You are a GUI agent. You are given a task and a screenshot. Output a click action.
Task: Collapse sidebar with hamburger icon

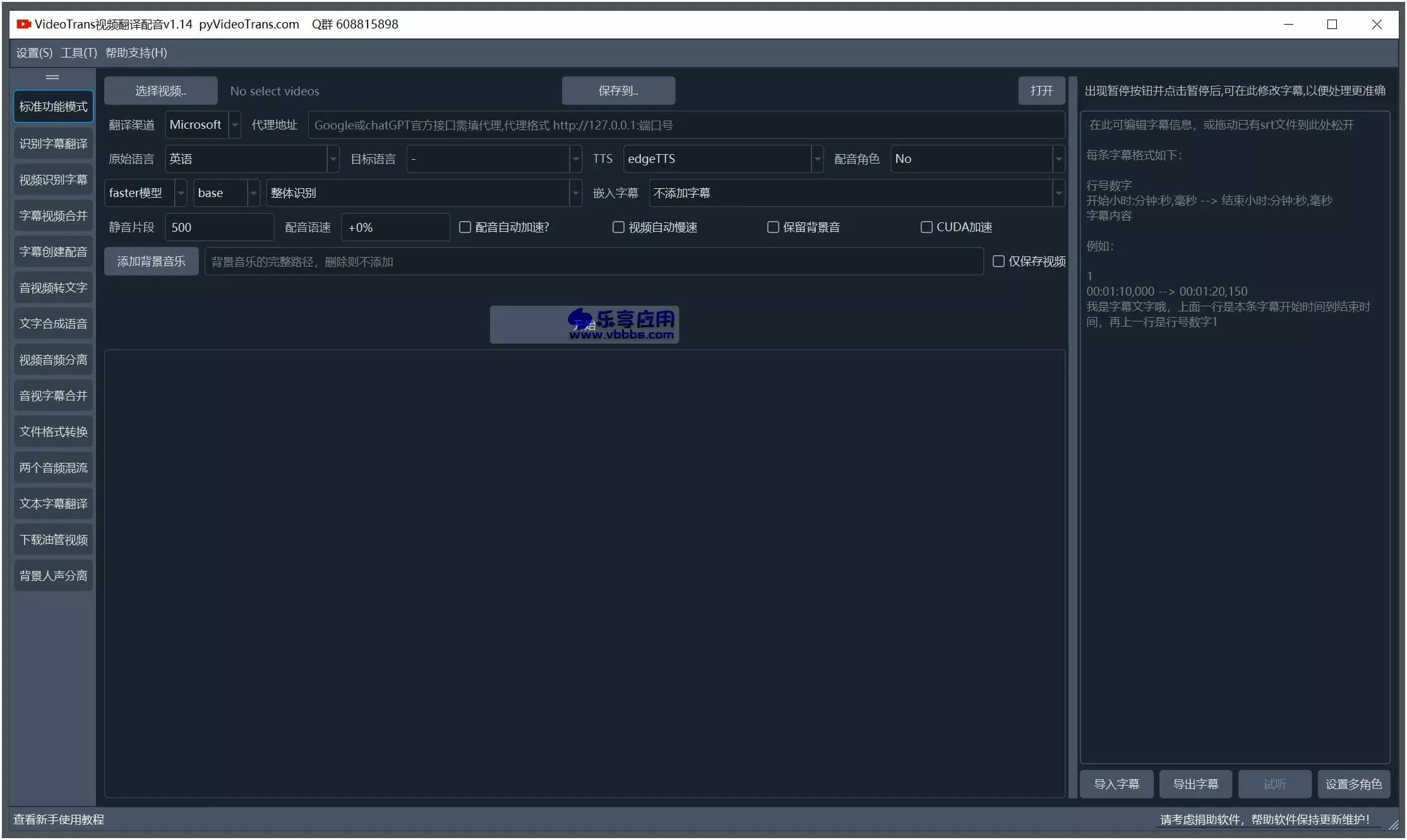[x=52, y=77]
